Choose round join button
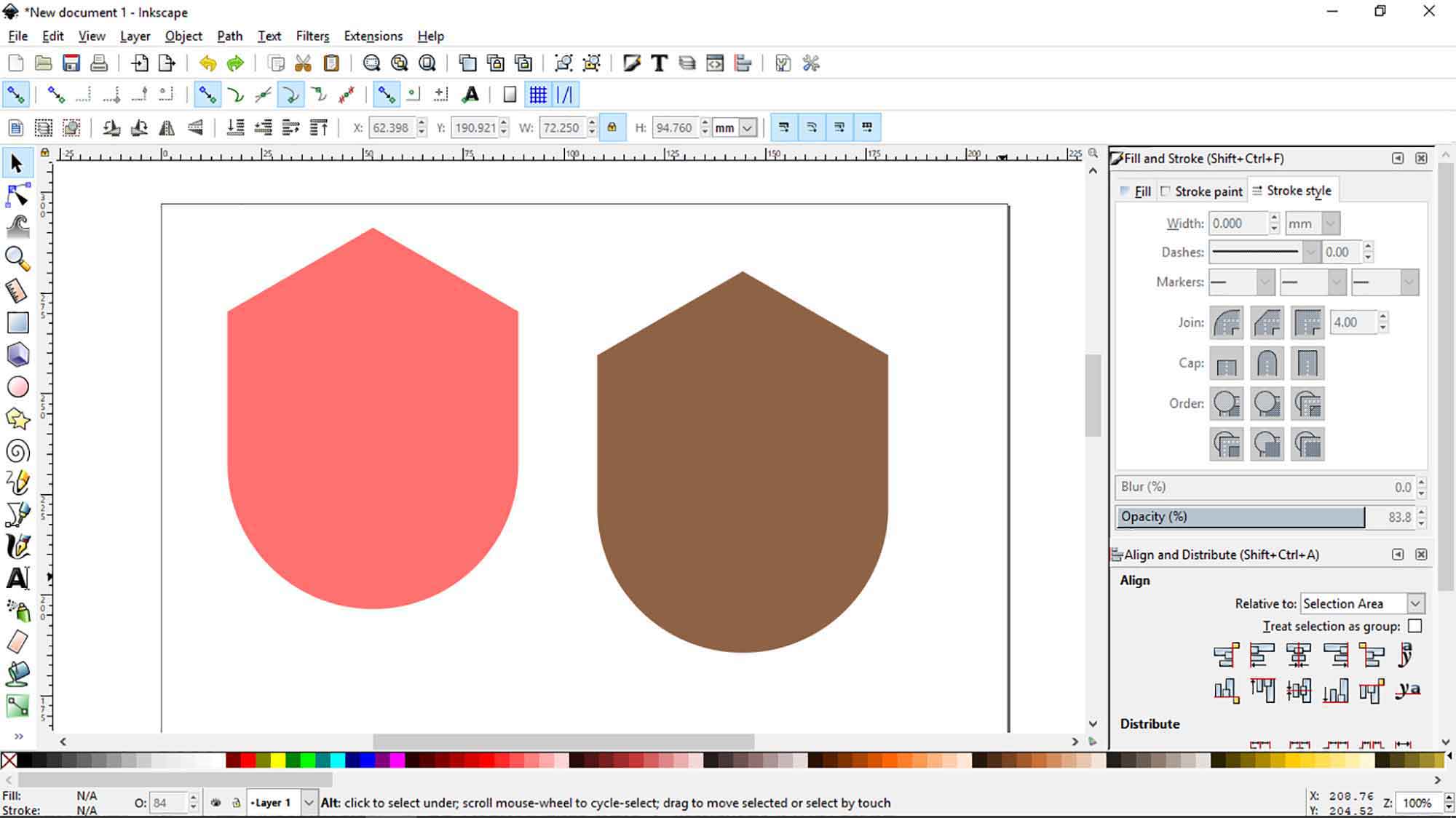This screenshot has height=818, width=1456. 1227,322
